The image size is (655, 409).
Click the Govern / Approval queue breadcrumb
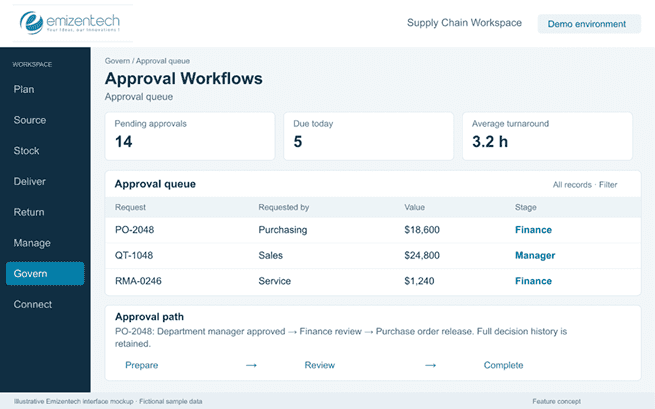(x=147, y=61)
